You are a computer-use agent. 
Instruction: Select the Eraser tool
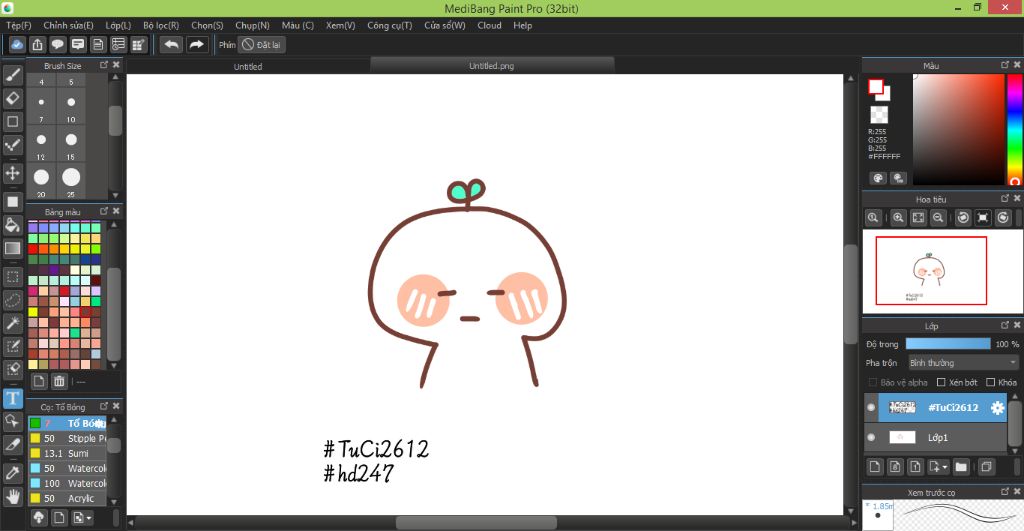pos(12,98)
